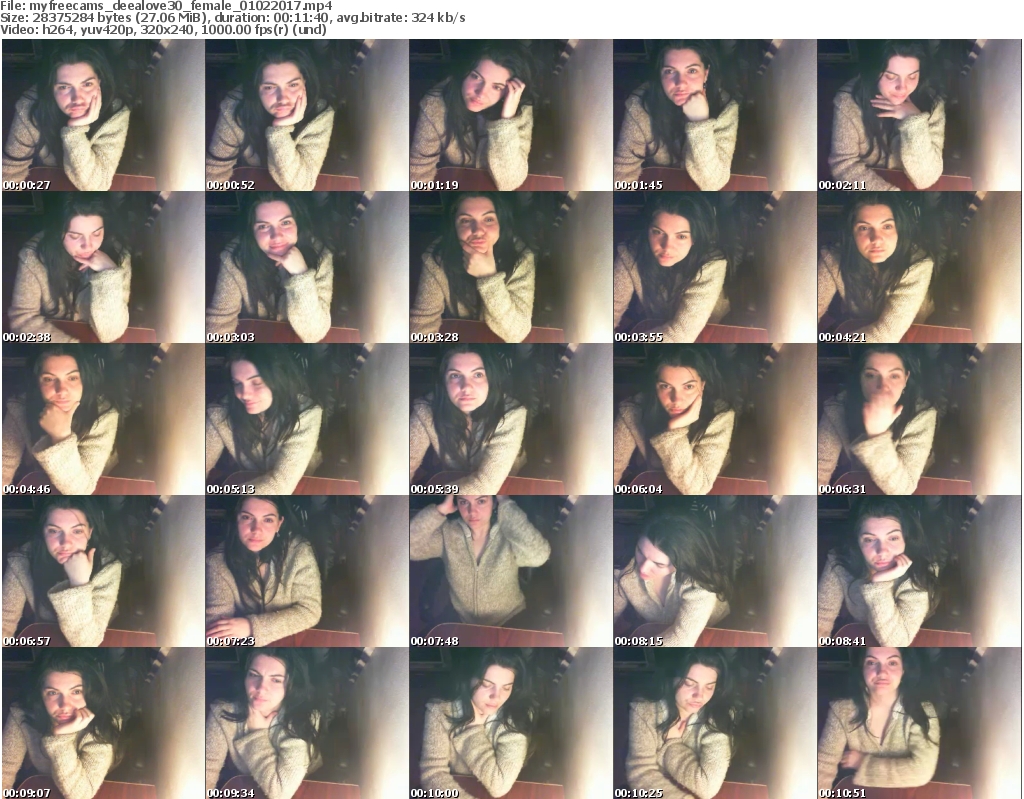The image size is (1024, 799).
Task: Click the Video codec h264 info line
Action: pyautogui.click(x=164, y=29)
